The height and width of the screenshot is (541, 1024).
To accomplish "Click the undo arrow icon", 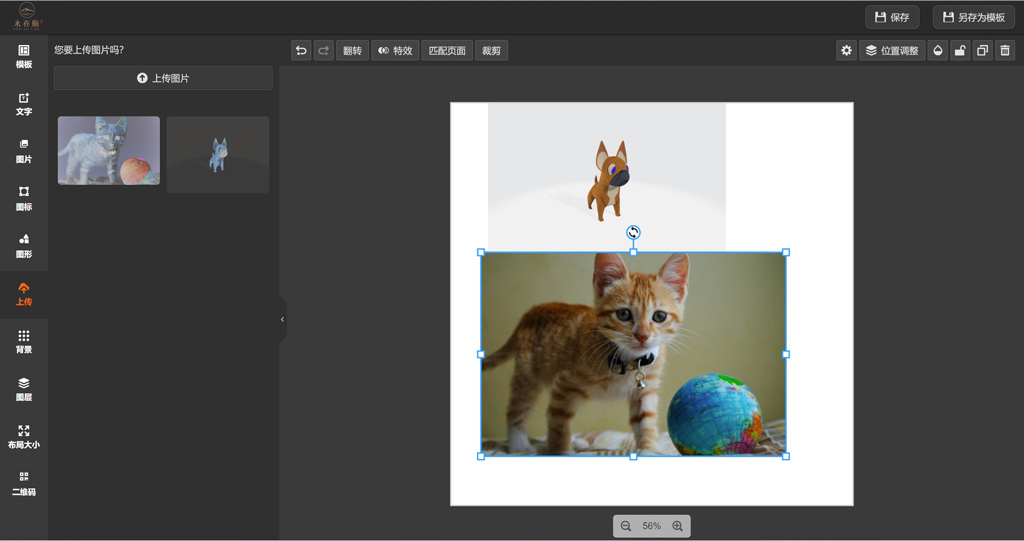I will [301, 50].
